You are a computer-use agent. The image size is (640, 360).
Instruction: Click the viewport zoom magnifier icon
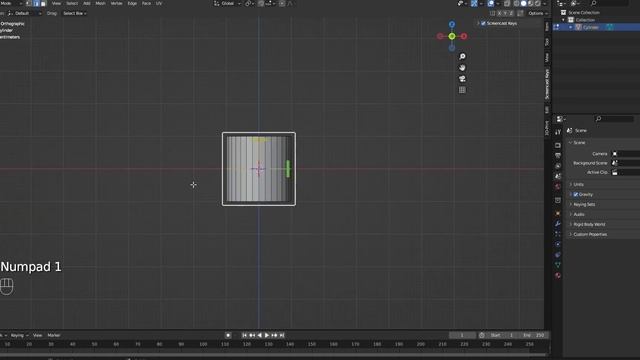point(462,56)
